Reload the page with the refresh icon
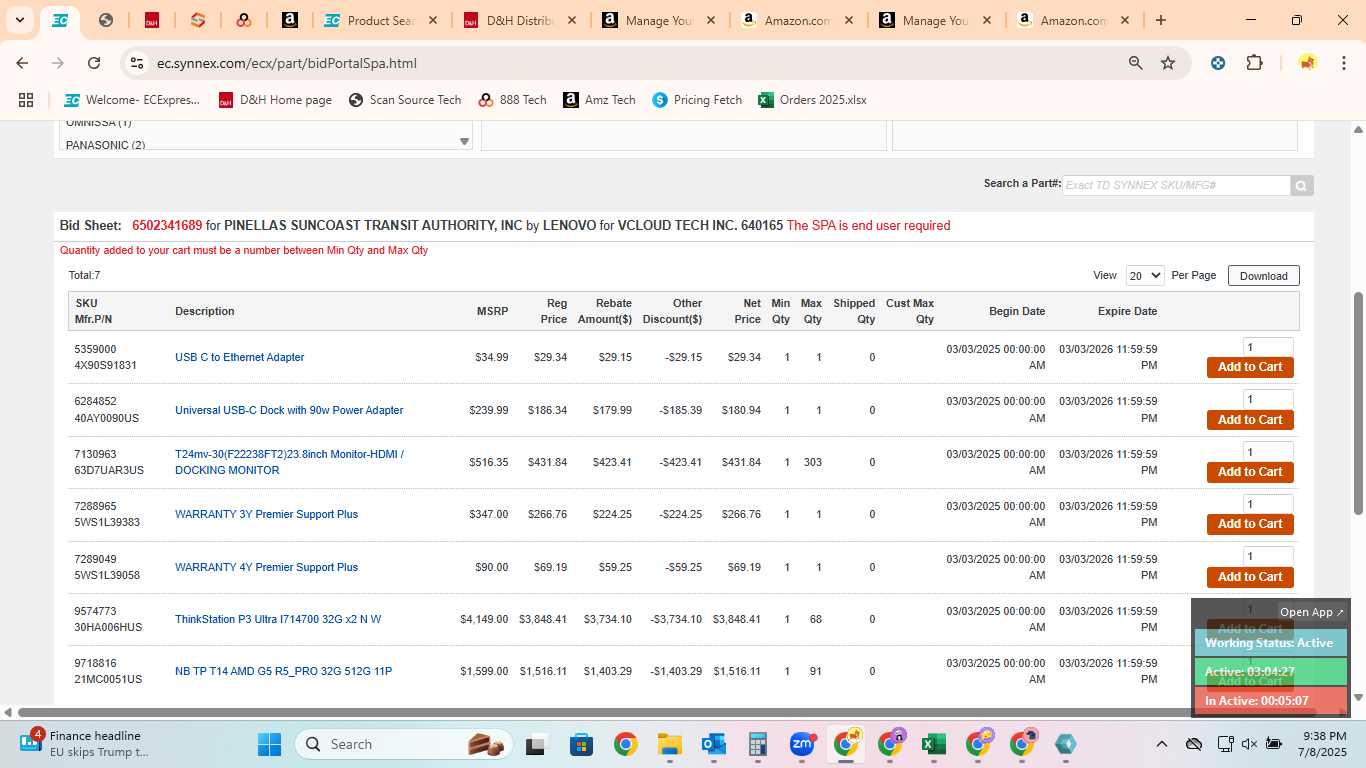The width and height of the screenshot is (1366, 768). point(94,63)
